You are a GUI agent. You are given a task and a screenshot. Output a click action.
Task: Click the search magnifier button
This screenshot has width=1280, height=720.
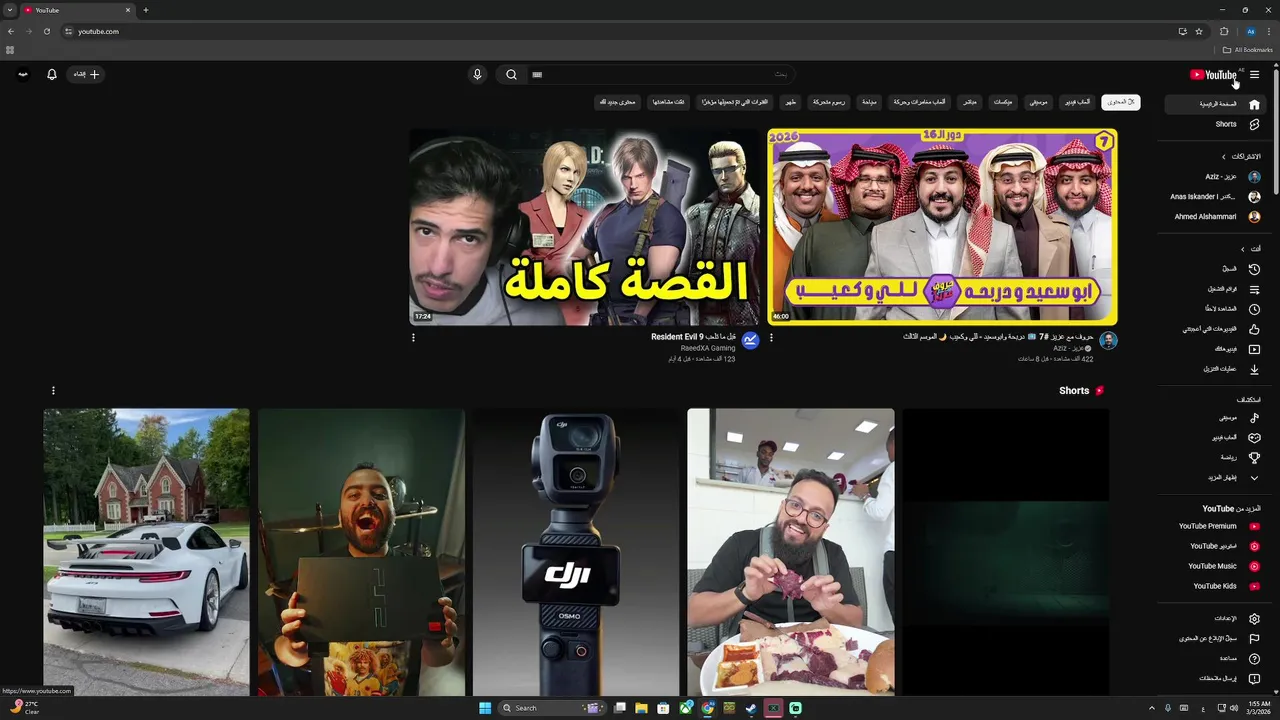511,74
